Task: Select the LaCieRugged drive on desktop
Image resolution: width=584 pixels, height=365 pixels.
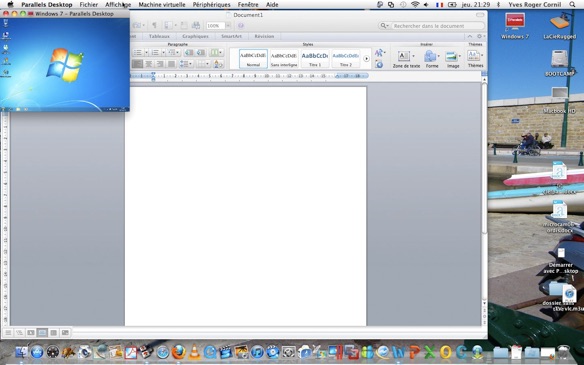Action: click(559, 25)
